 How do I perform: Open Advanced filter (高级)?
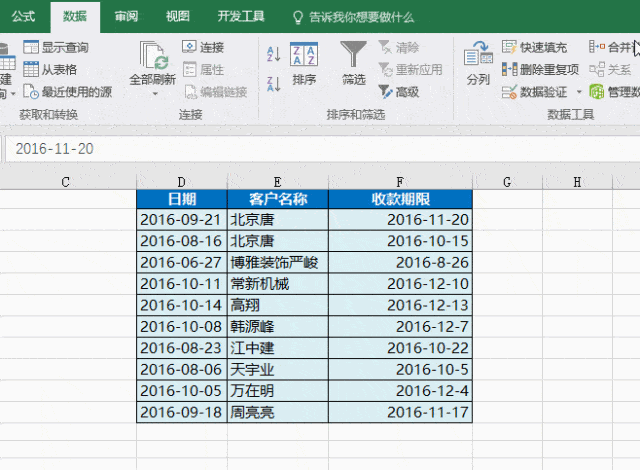point(399,92)
